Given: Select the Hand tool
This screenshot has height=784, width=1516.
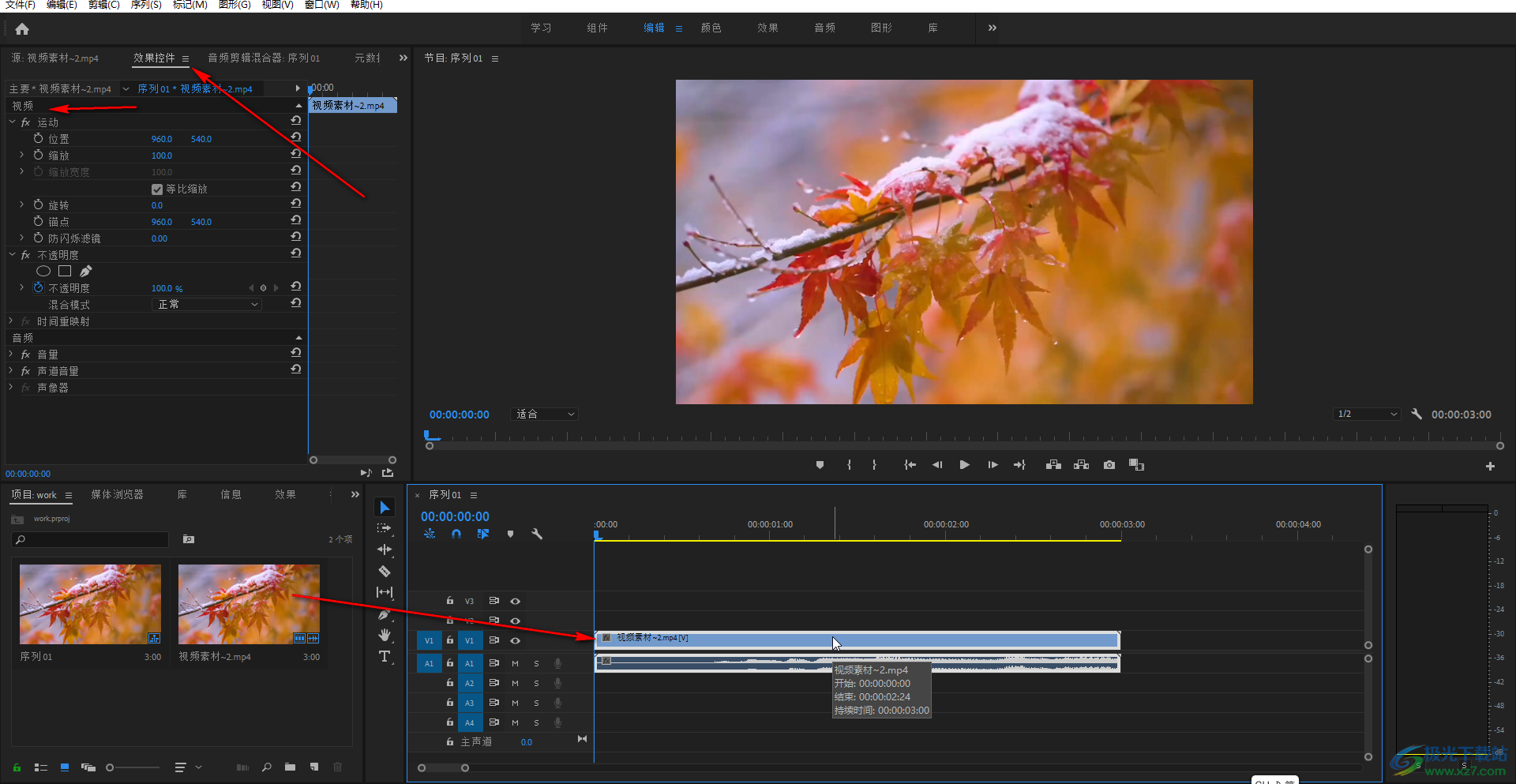Looking at the screenshot, I should [x=385, y=635].
